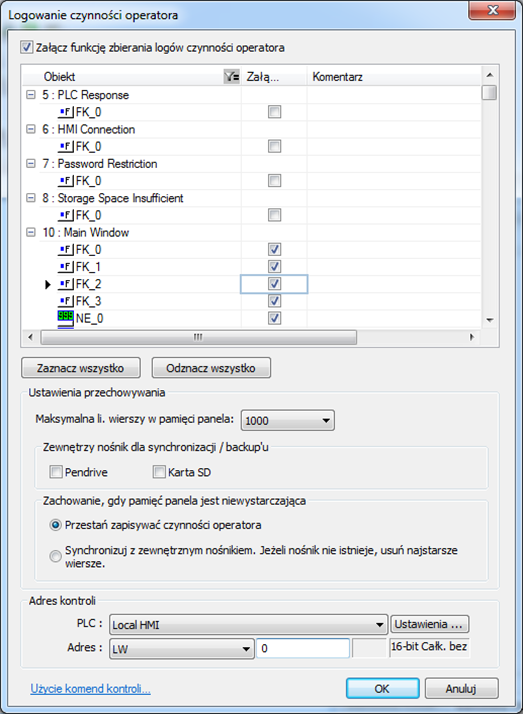This screenshot has width=523, height=714.
Task: Click the FK_3 function key icon
Action: coord(66,301)
